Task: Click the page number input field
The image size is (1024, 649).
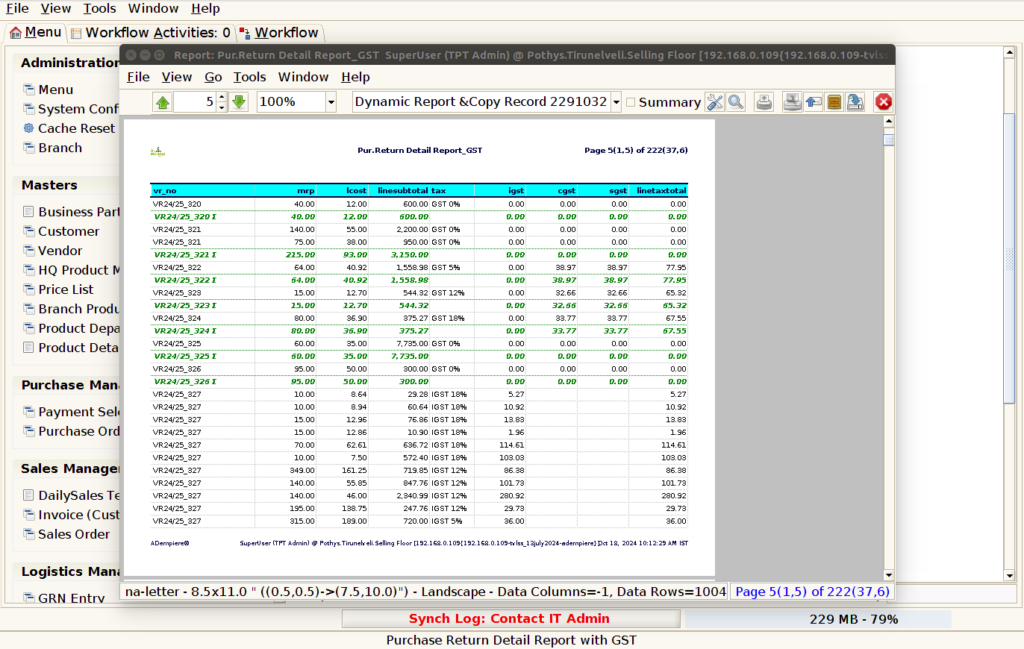Action: (x=195, y=102)
